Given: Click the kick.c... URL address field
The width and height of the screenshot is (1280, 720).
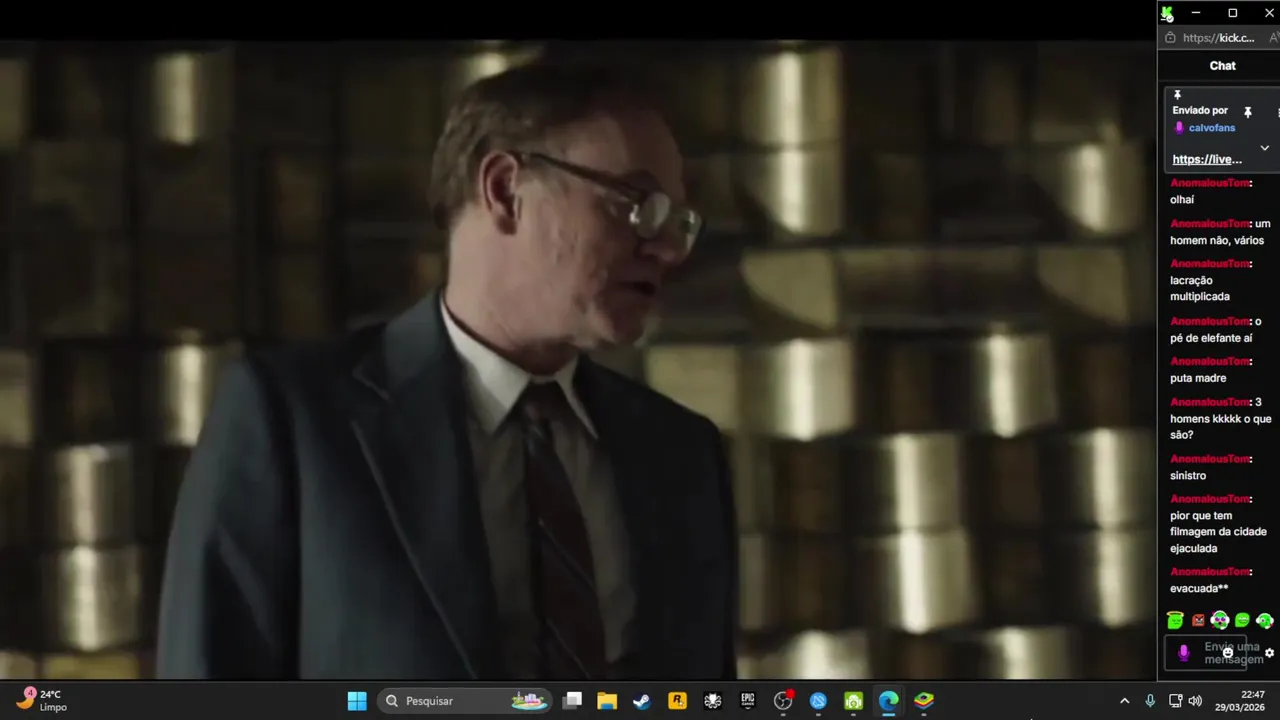Looking at the screenshot, I should coord(1218,38).
